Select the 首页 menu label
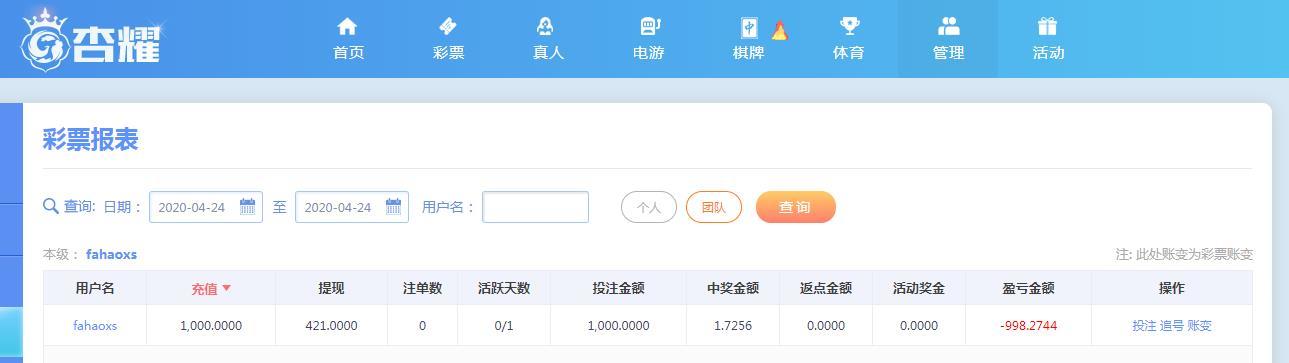Image resolution: width=1289 pixels, height=363 pixels. (x=348, y=53)
